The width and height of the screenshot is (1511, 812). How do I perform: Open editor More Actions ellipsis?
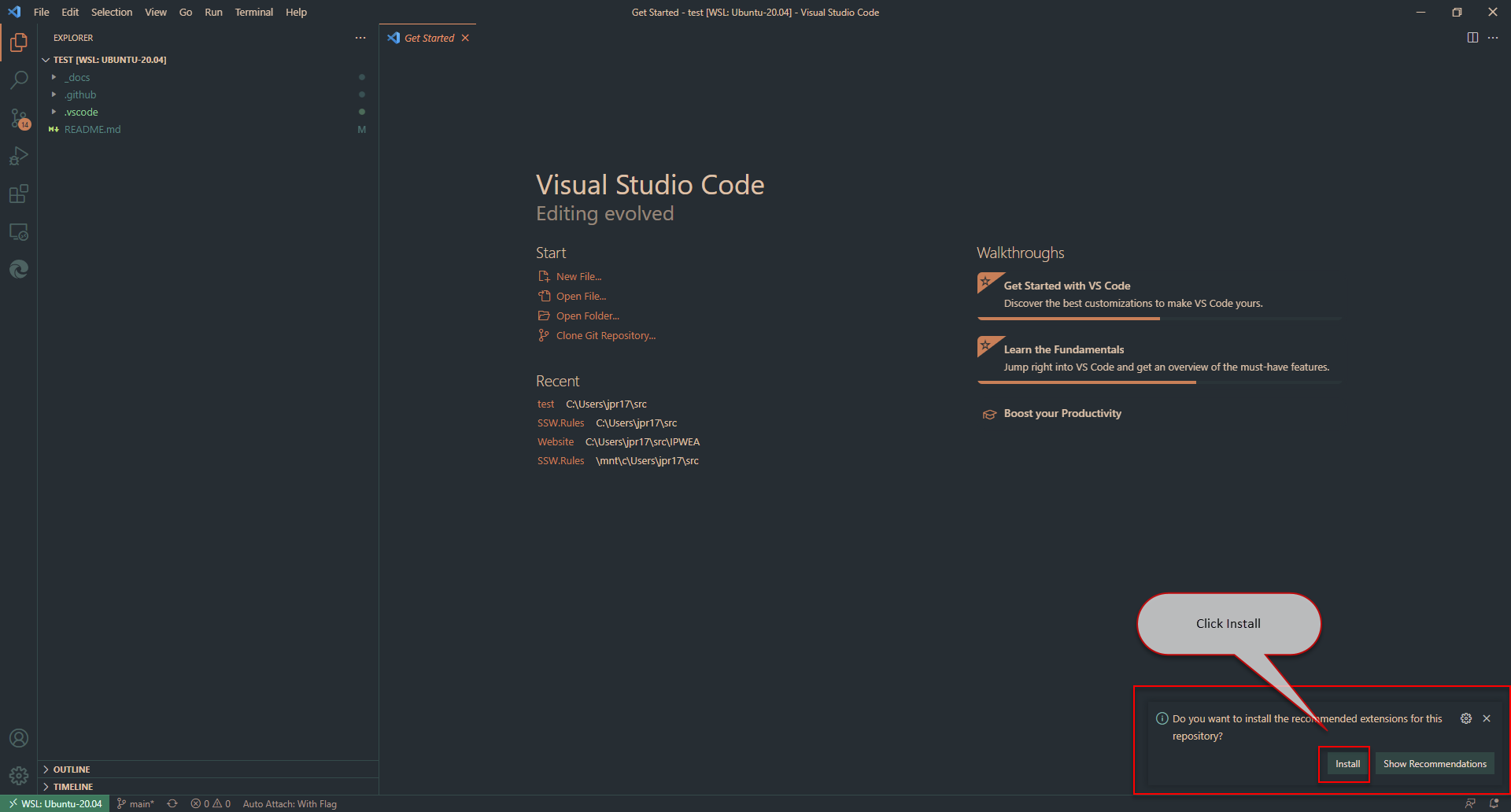(x=1493, y=38)
